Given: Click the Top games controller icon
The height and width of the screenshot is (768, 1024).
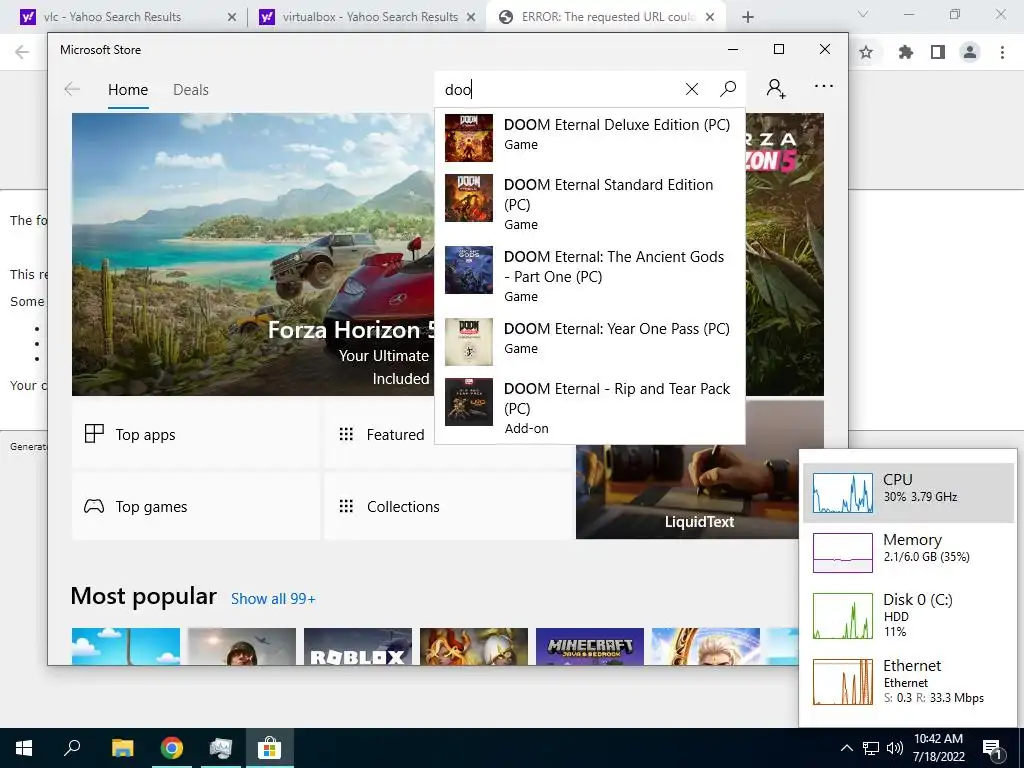Looking at the screenshot, I should pyautogui.click(x=94, y=506).
